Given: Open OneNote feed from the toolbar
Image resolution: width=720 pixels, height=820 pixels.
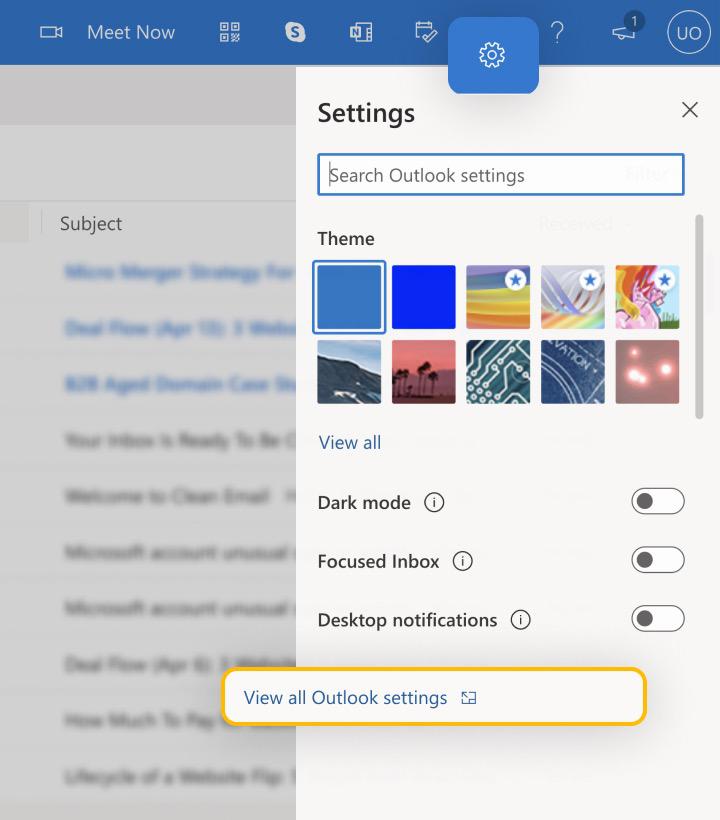Looking at the screenshot, I should click(x=361, y=32).
